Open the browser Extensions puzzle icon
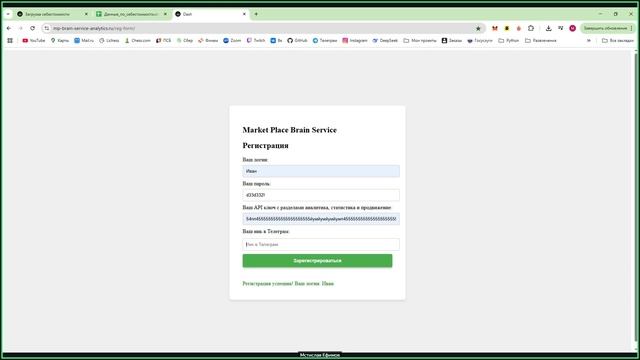This screenshot has width=640, height=360. coord(531,28)
